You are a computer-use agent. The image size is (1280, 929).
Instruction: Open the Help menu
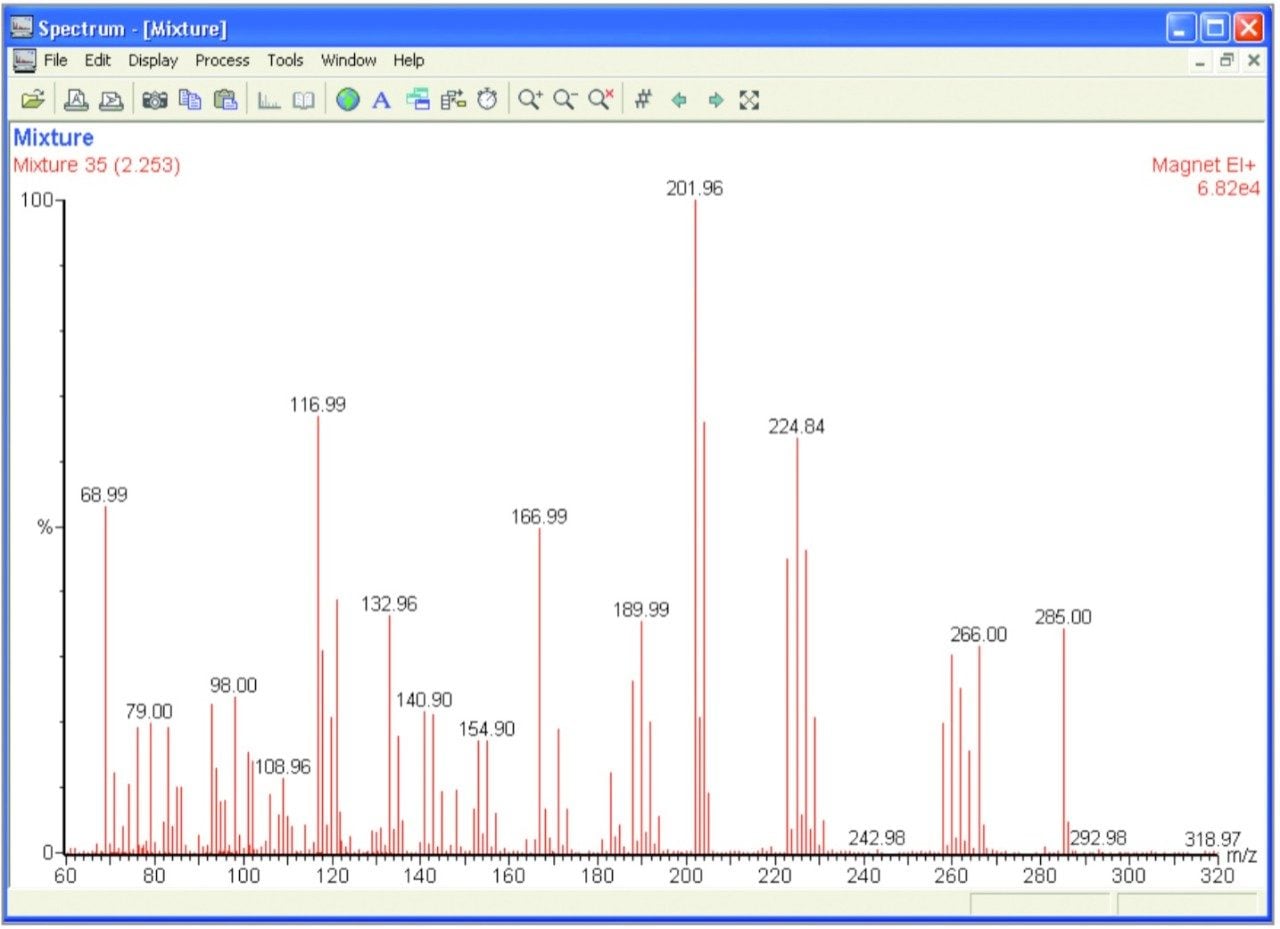coord(408,61)
